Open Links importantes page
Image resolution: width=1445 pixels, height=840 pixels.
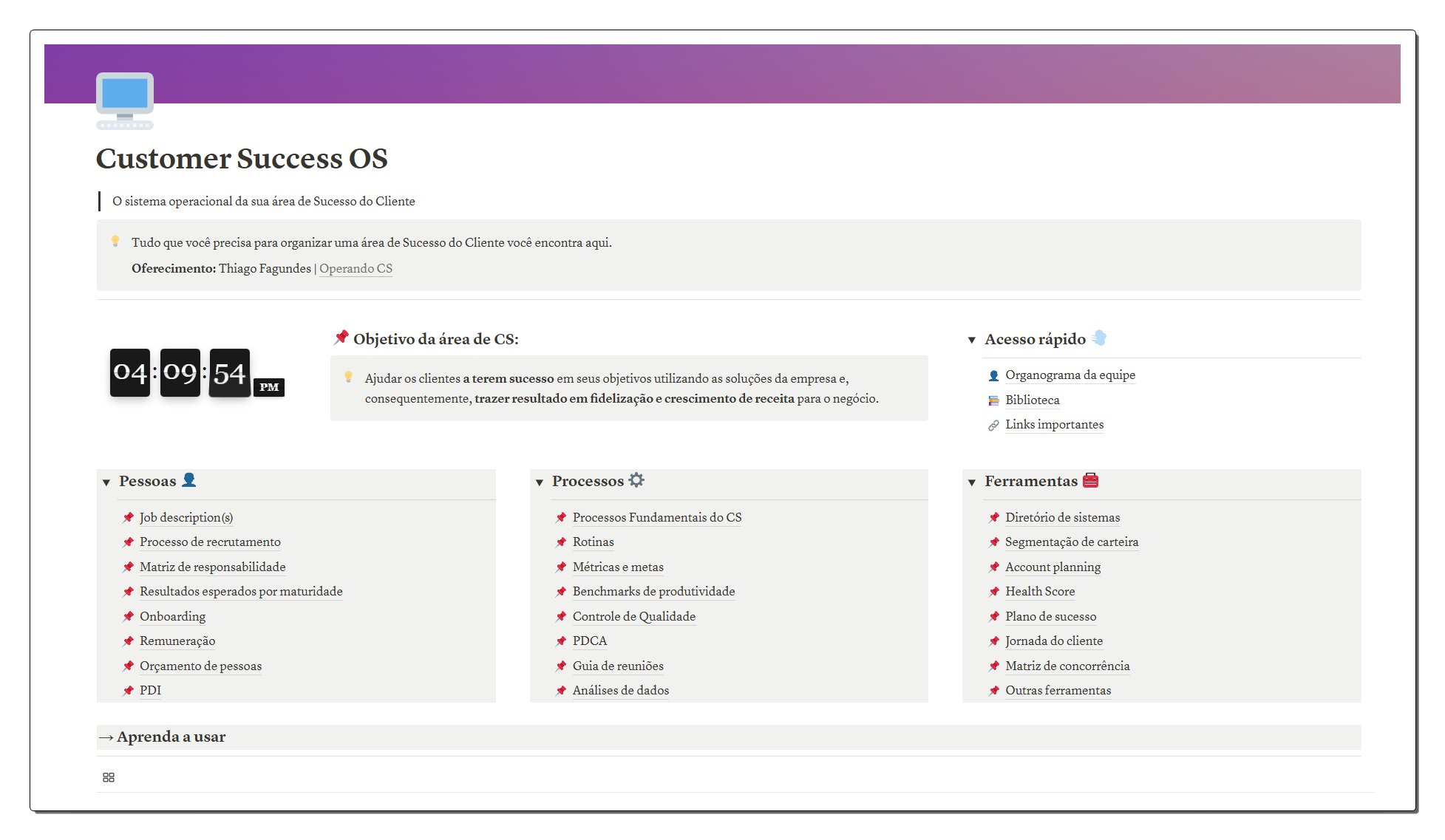tap(1055, 424)
